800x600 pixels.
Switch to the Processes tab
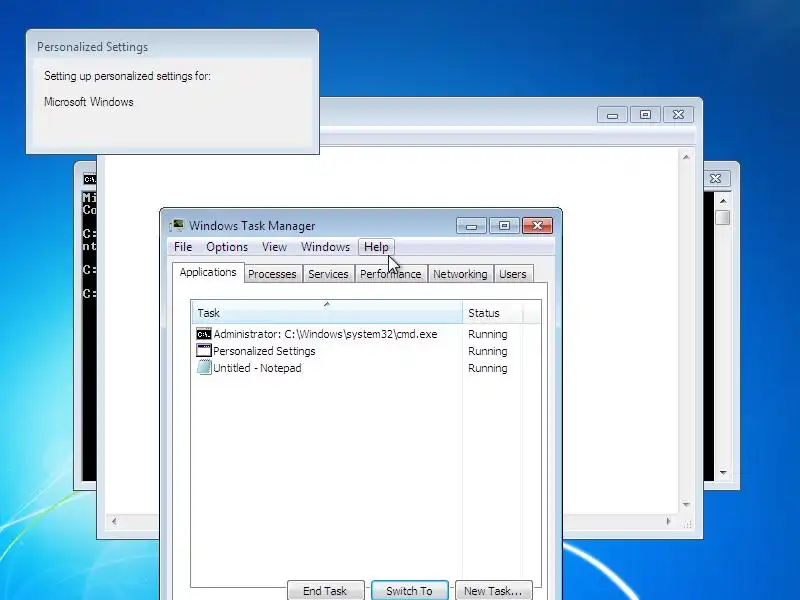click(272, 274)
